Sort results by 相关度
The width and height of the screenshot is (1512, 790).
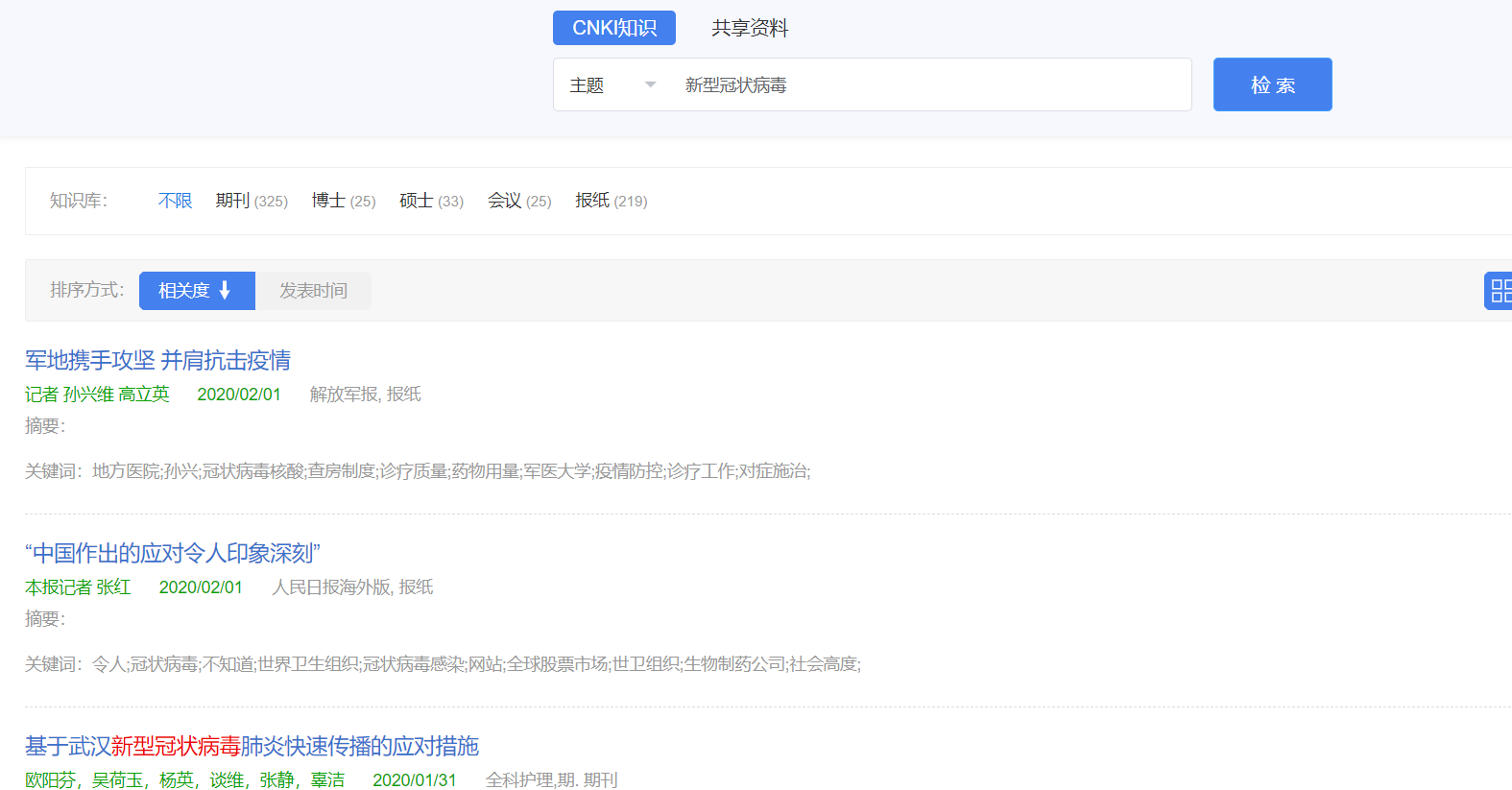(184, 291)
